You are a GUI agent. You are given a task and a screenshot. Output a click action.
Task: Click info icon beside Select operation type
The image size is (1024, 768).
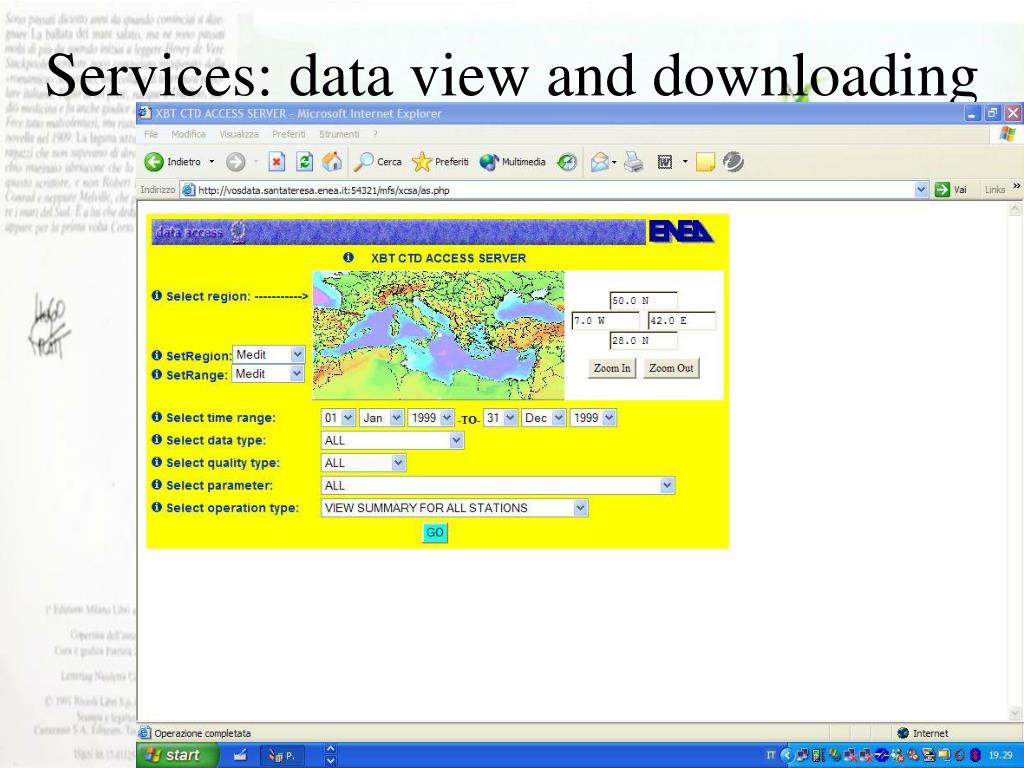click(157, 507)
